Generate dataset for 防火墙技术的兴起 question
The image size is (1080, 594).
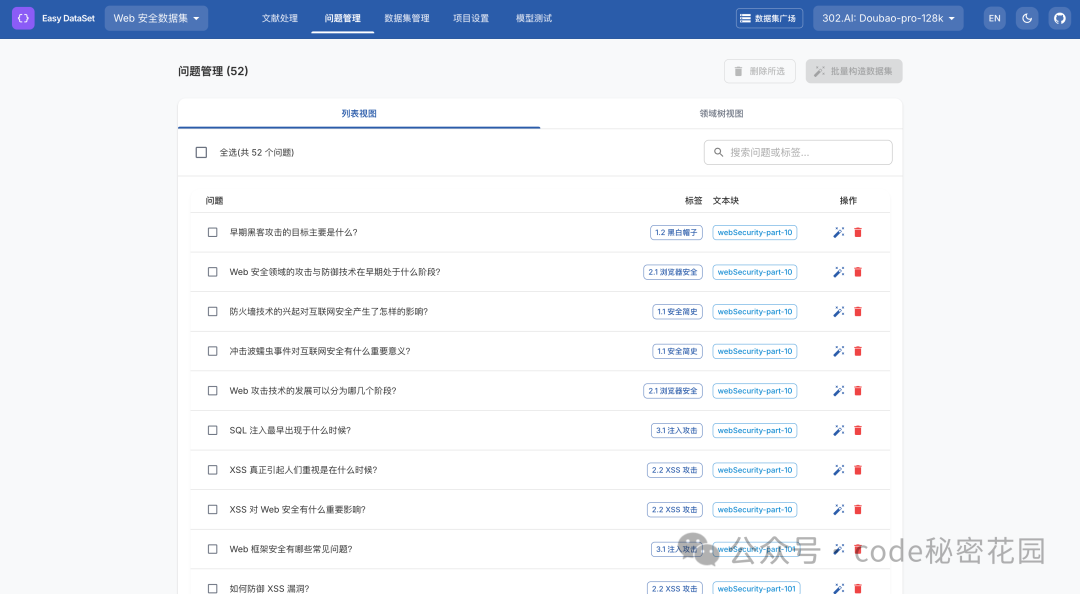tap(838, 311)
